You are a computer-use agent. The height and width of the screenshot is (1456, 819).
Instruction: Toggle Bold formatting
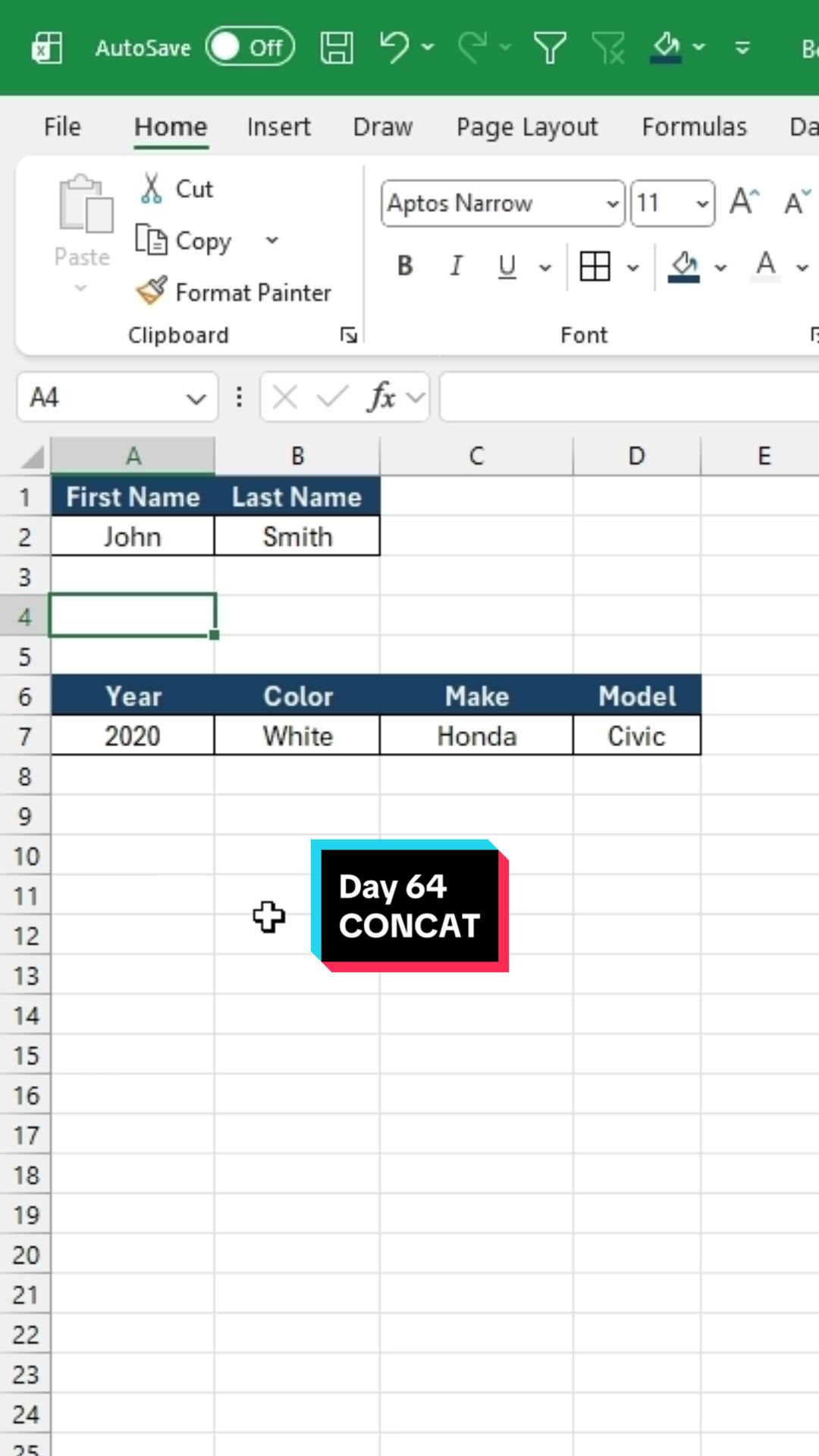405,266
